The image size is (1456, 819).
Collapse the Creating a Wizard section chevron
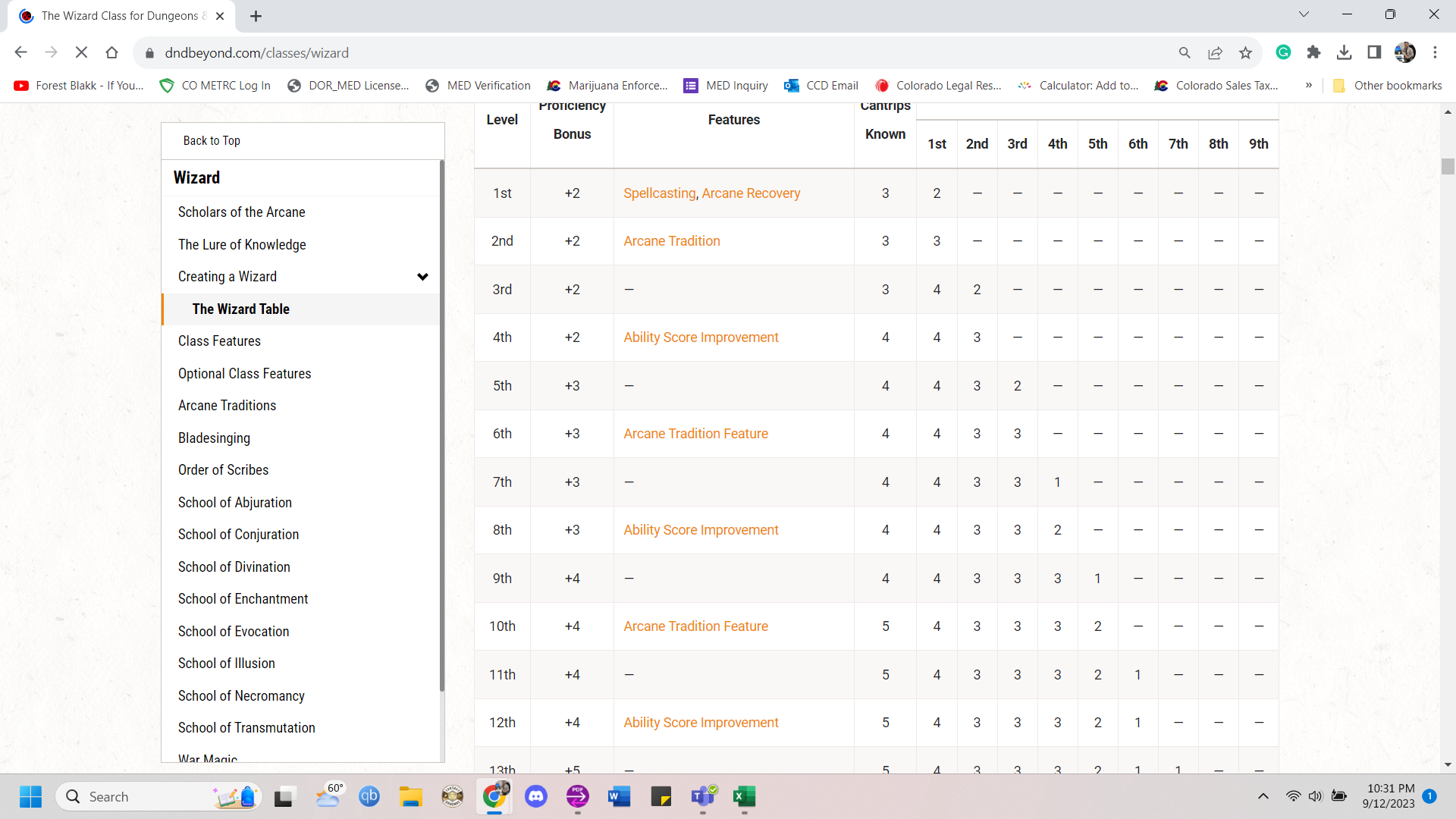422,277
